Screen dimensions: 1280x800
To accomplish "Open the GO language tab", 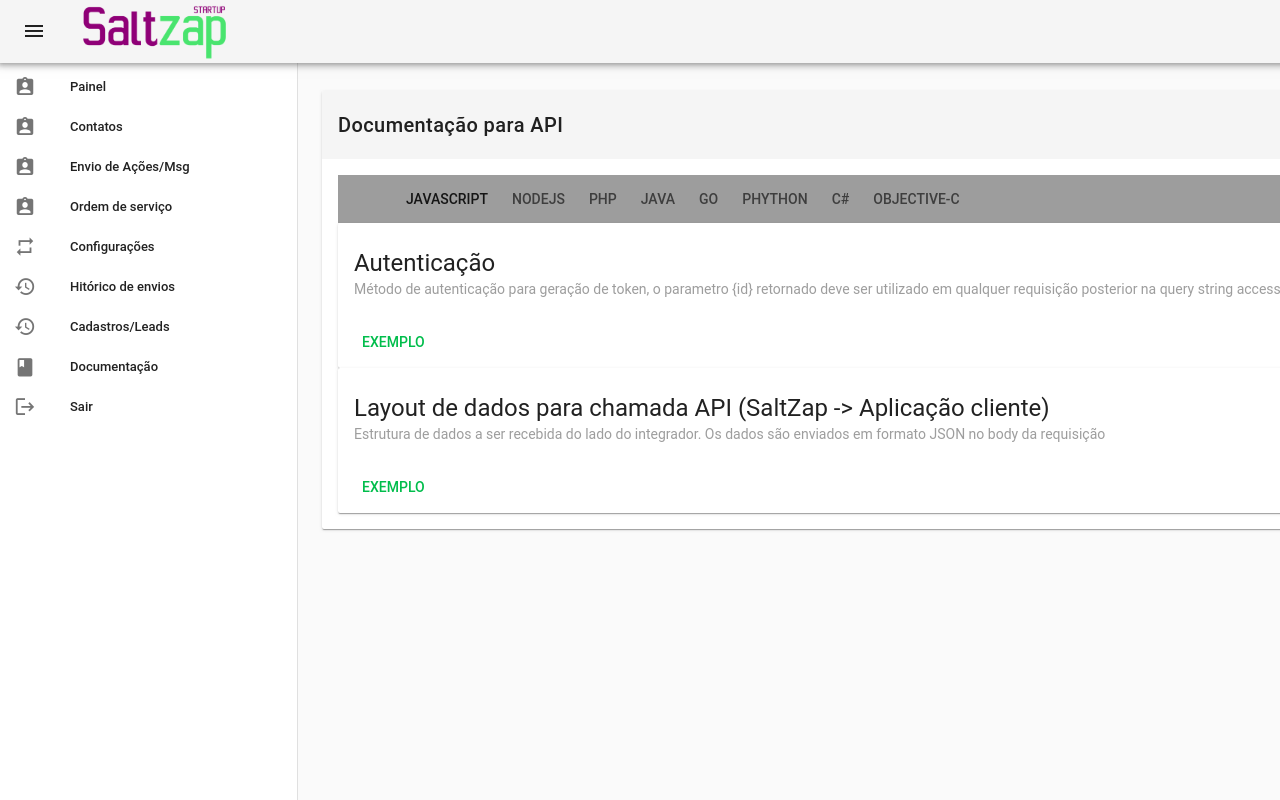I will [708, 199].
